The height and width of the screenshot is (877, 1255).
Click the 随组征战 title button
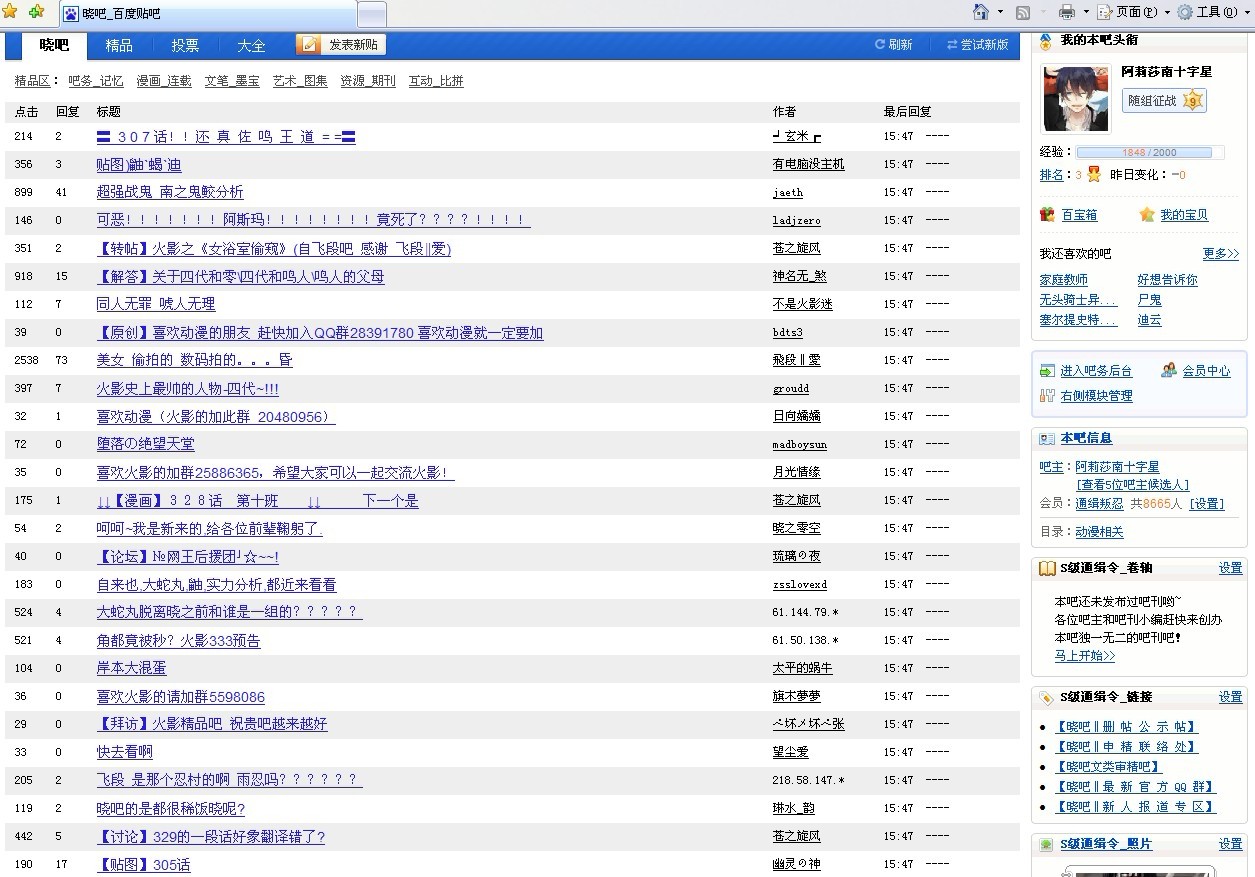(1163, 101)
